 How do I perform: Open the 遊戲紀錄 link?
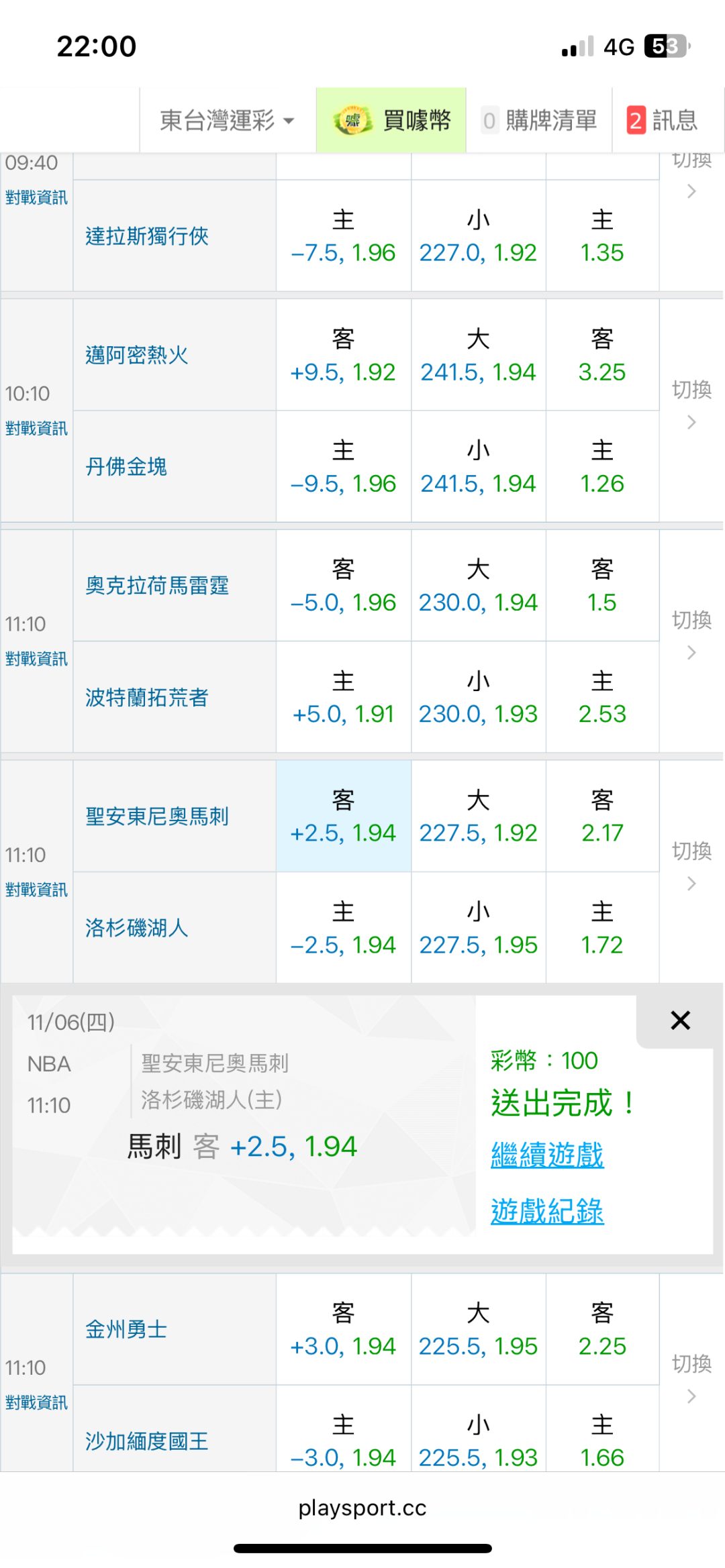(x=547, y=1212)
